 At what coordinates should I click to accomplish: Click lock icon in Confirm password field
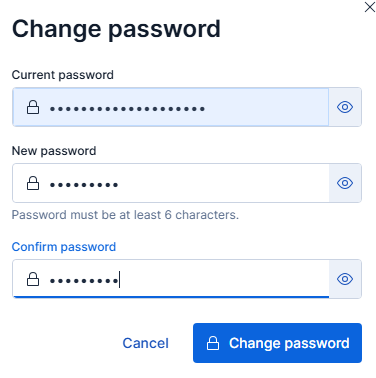point(33,279)
